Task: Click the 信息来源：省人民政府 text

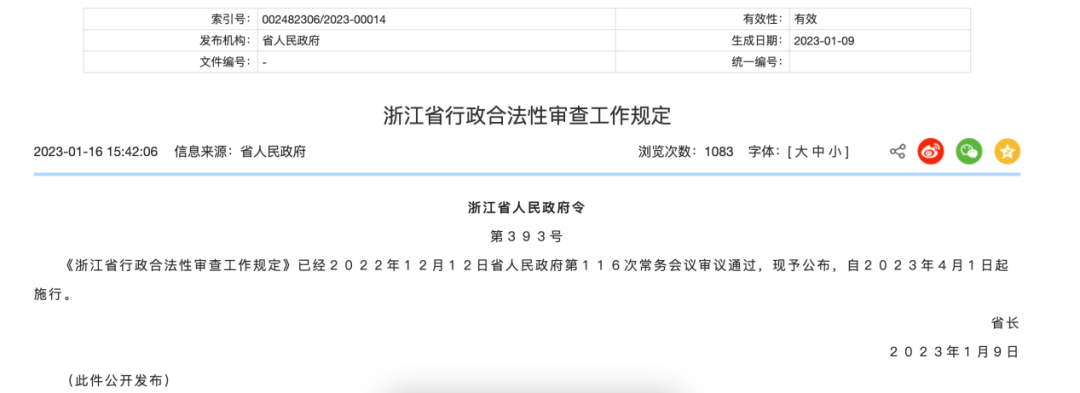Action: coord(240,151)
